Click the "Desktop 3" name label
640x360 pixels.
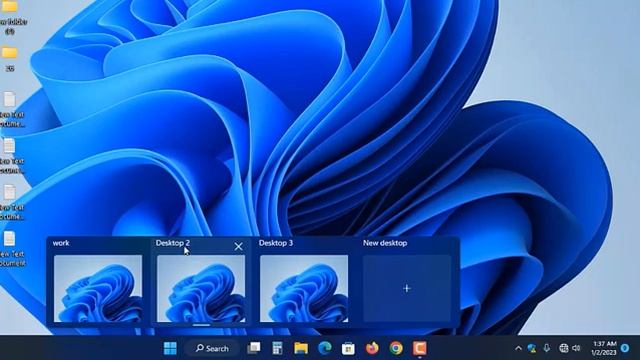click(276, 243)
